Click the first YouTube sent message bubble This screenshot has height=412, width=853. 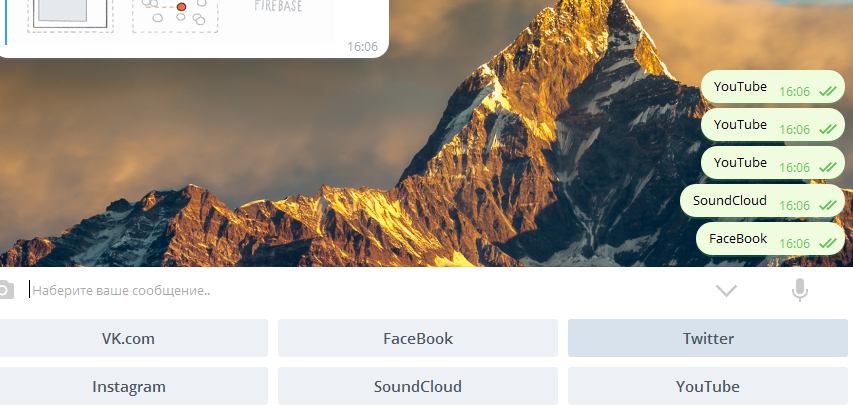tap(772, 87)
